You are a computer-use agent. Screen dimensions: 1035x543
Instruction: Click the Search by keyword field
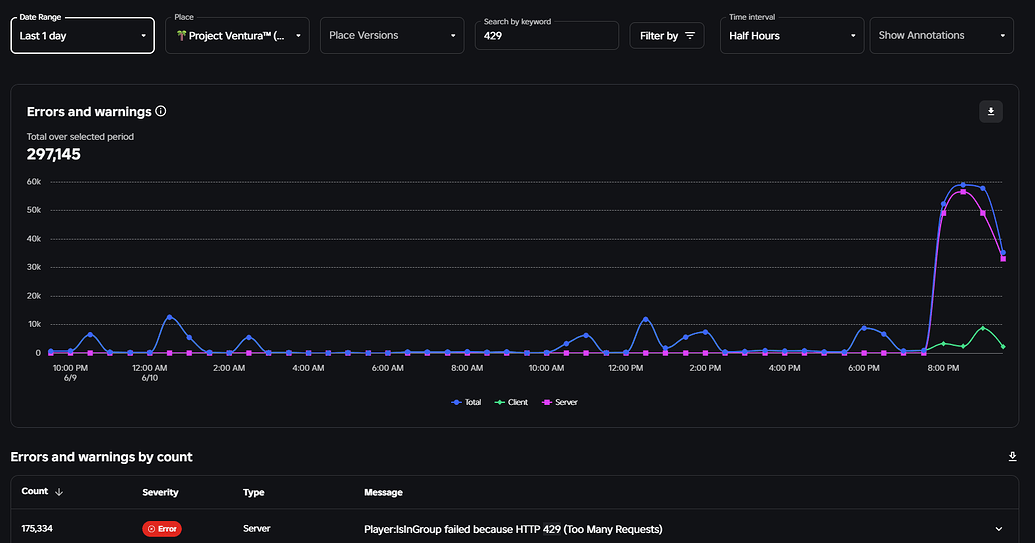pyautogui.click(x=547, y=36)
